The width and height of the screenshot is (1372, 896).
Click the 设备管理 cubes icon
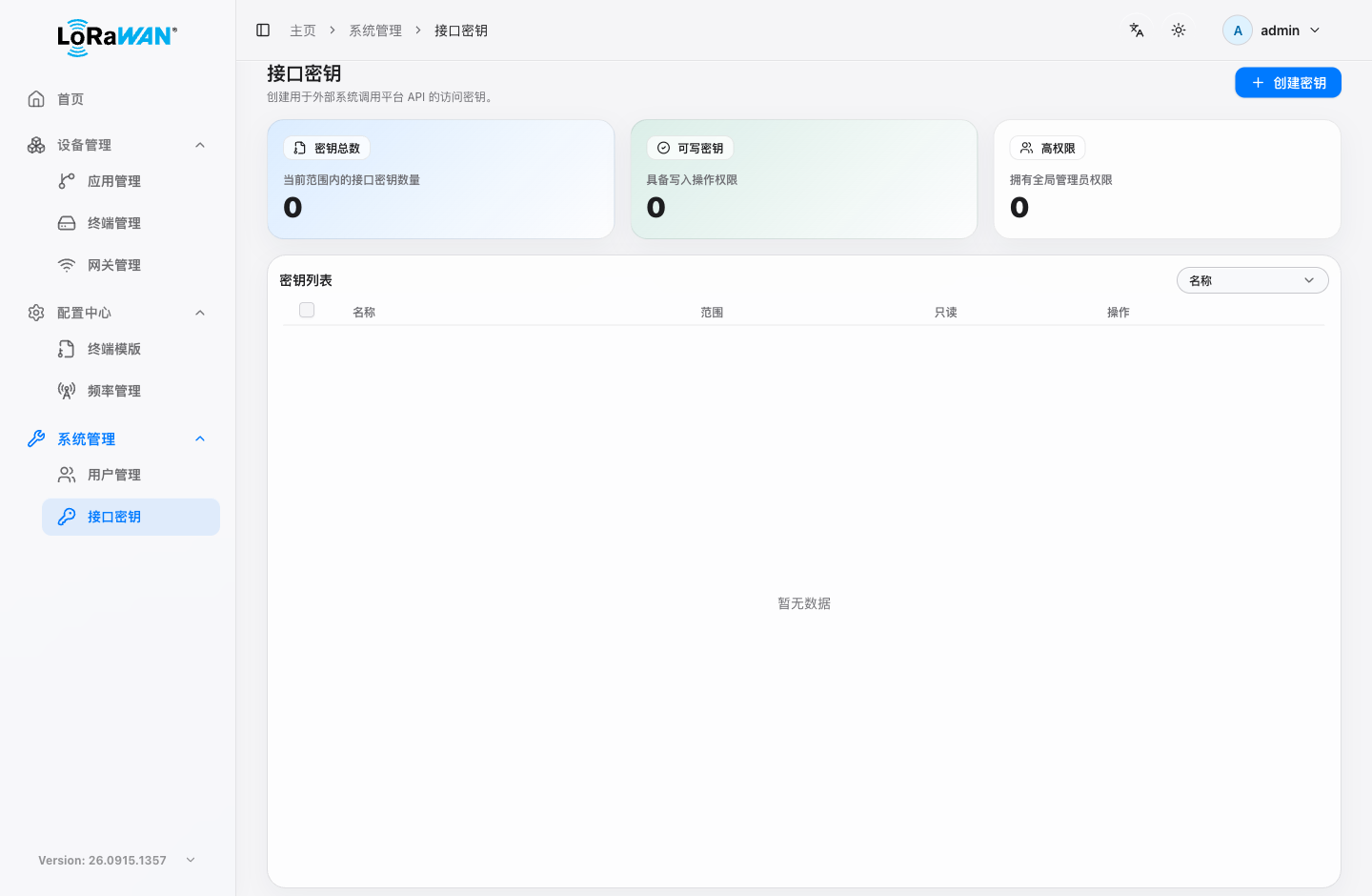pos(36,145)
